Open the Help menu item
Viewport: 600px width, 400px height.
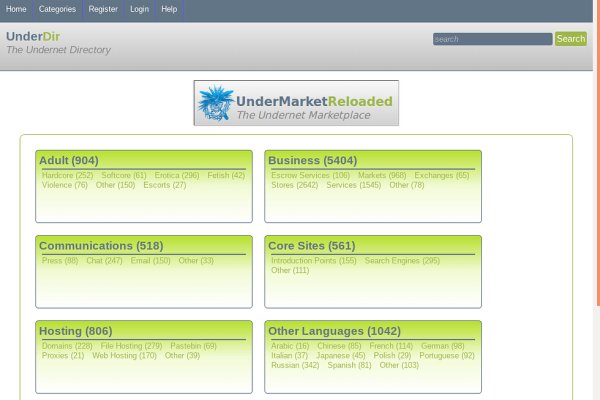pos(169,9)
